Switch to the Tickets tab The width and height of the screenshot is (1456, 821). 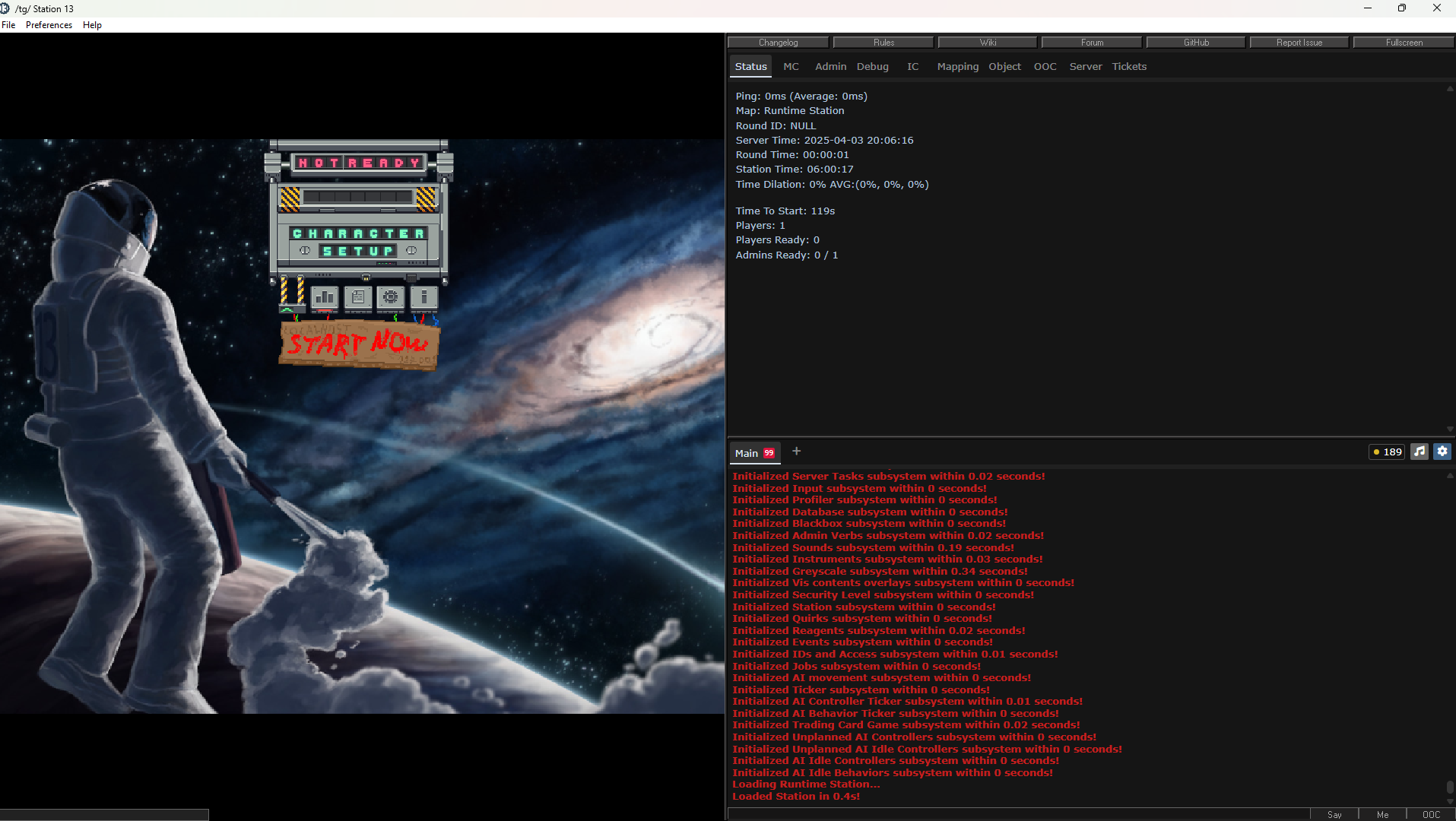pyautogui.click(x=1129, y=66)
